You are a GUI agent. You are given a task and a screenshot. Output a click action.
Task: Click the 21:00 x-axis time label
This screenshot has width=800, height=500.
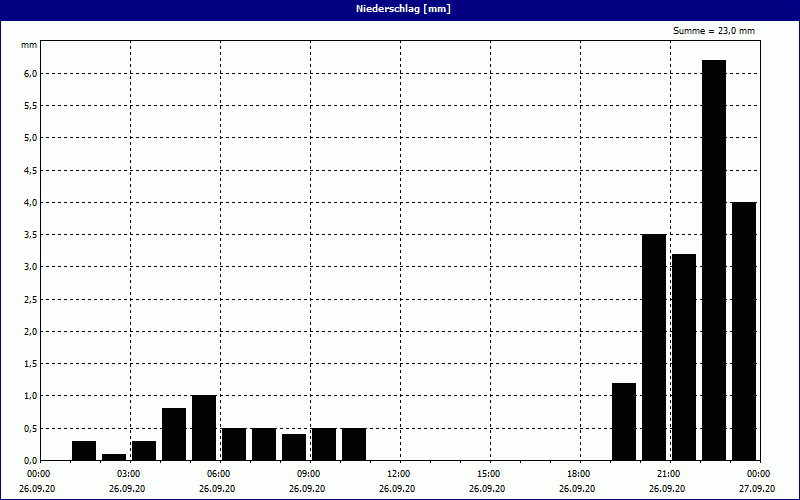[x=668, y=474]
